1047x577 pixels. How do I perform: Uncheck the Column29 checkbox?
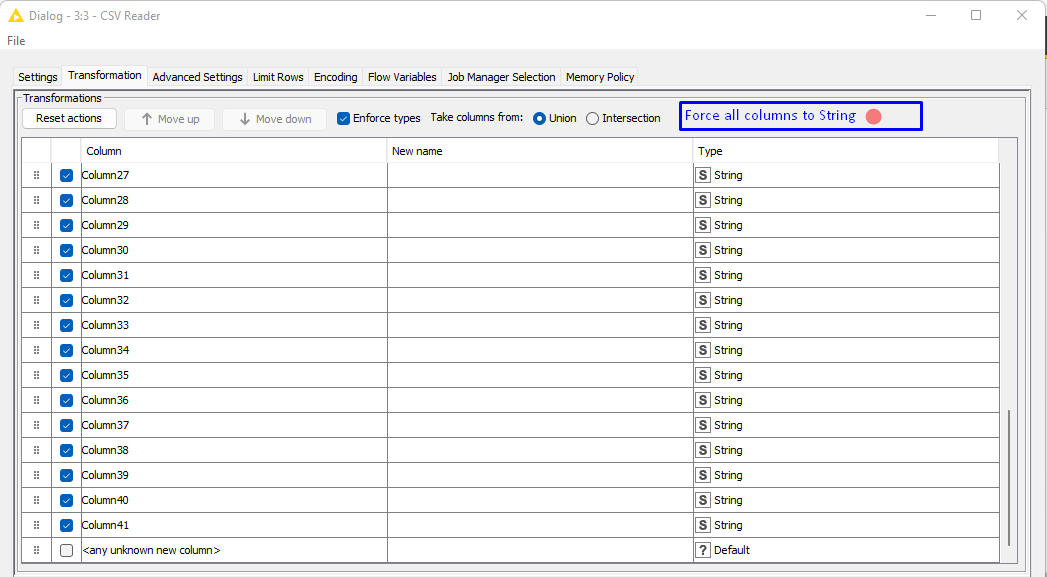coord(66,225)
